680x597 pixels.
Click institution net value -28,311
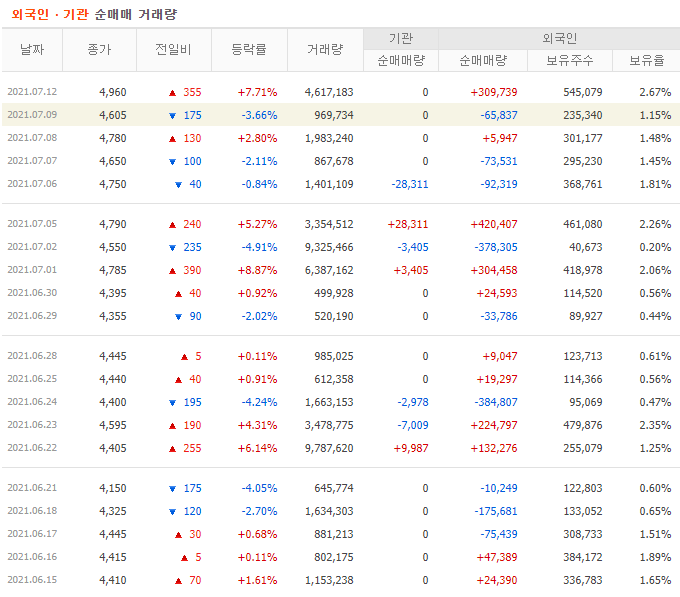tap(410, 184)
